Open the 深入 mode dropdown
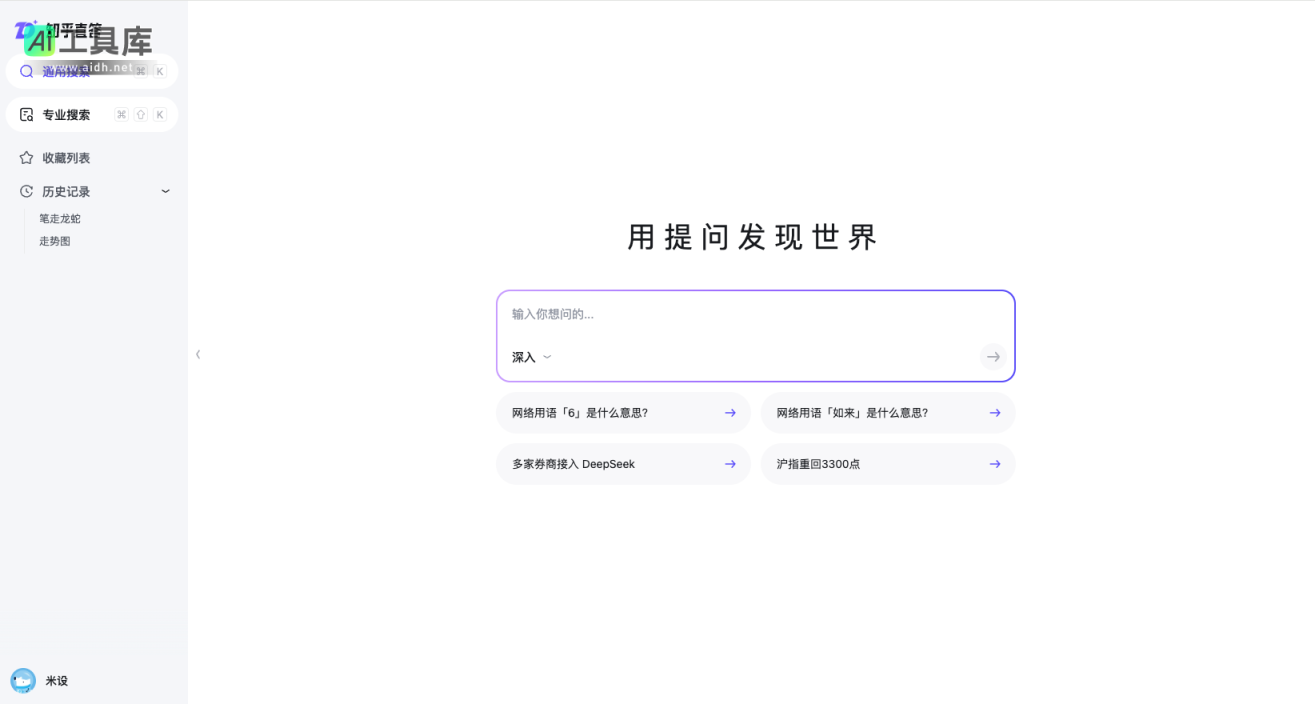 530,357
